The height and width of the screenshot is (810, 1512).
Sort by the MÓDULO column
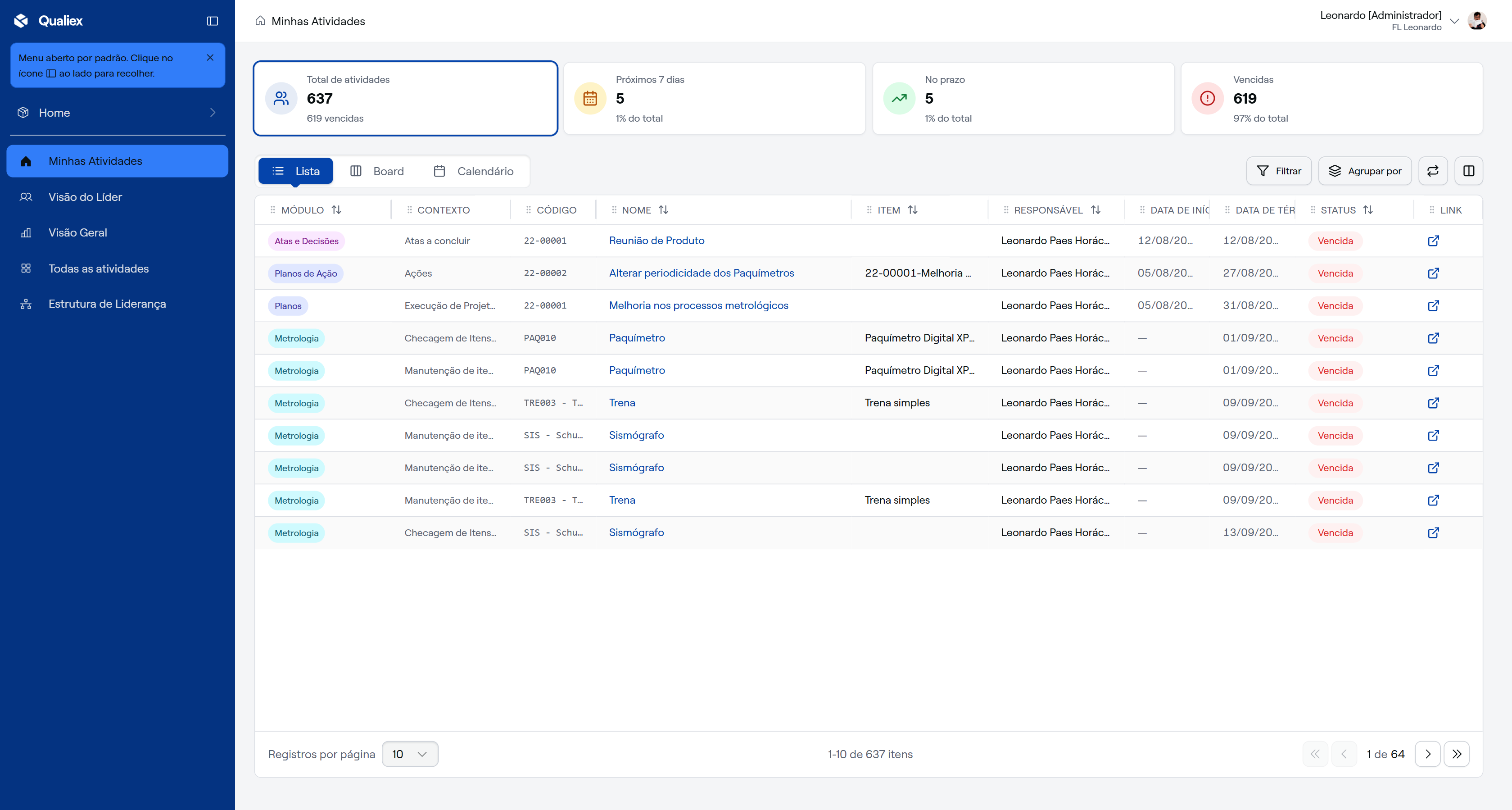coord(336,209)
